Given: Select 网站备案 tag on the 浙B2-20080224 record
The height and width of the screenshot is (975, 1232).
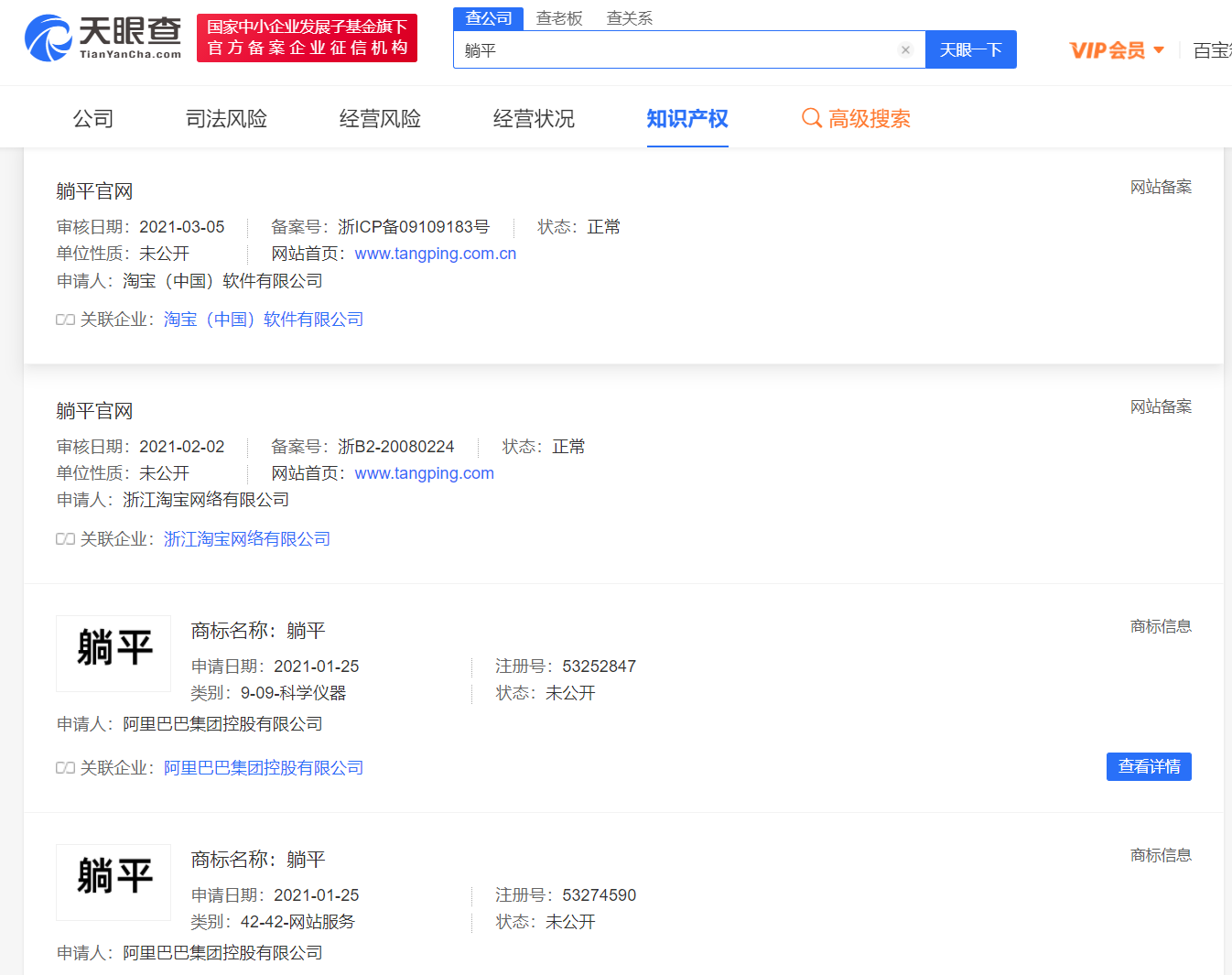Looking at the screenshot, I should pos(1161,407).
